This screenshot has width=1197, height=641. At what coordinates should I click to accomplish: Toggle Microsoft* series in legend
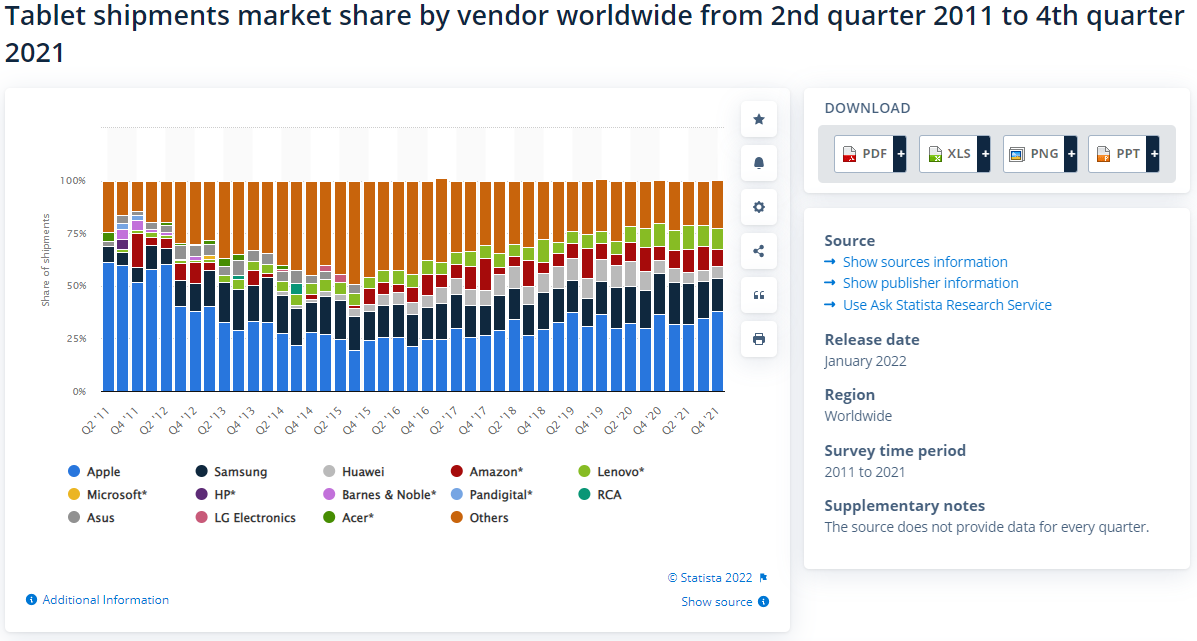point(107,494)
